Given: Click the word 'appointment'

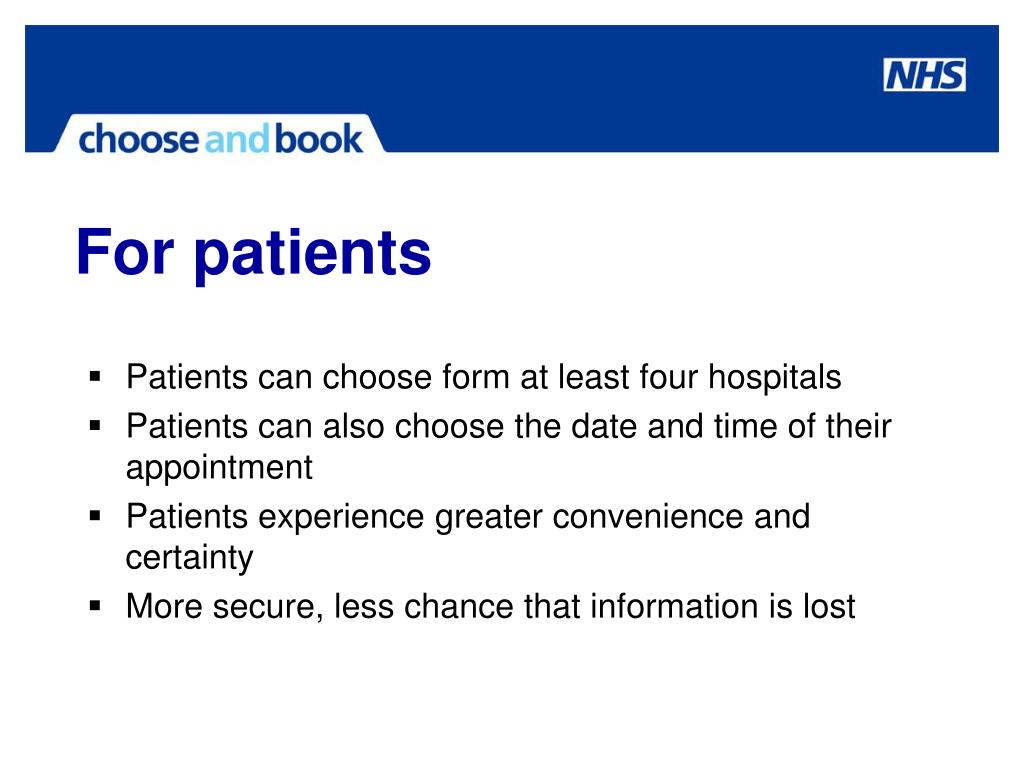Looking at the screenshot, I should pos(219,468).
